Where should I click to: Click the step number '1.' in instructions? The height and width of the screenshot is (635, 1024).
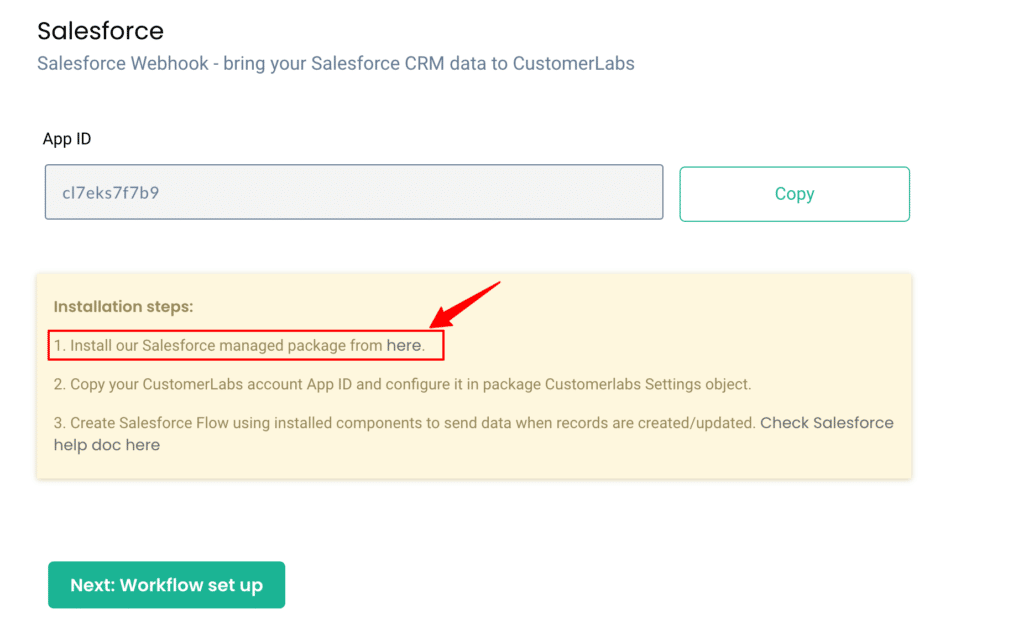(60, 346)
